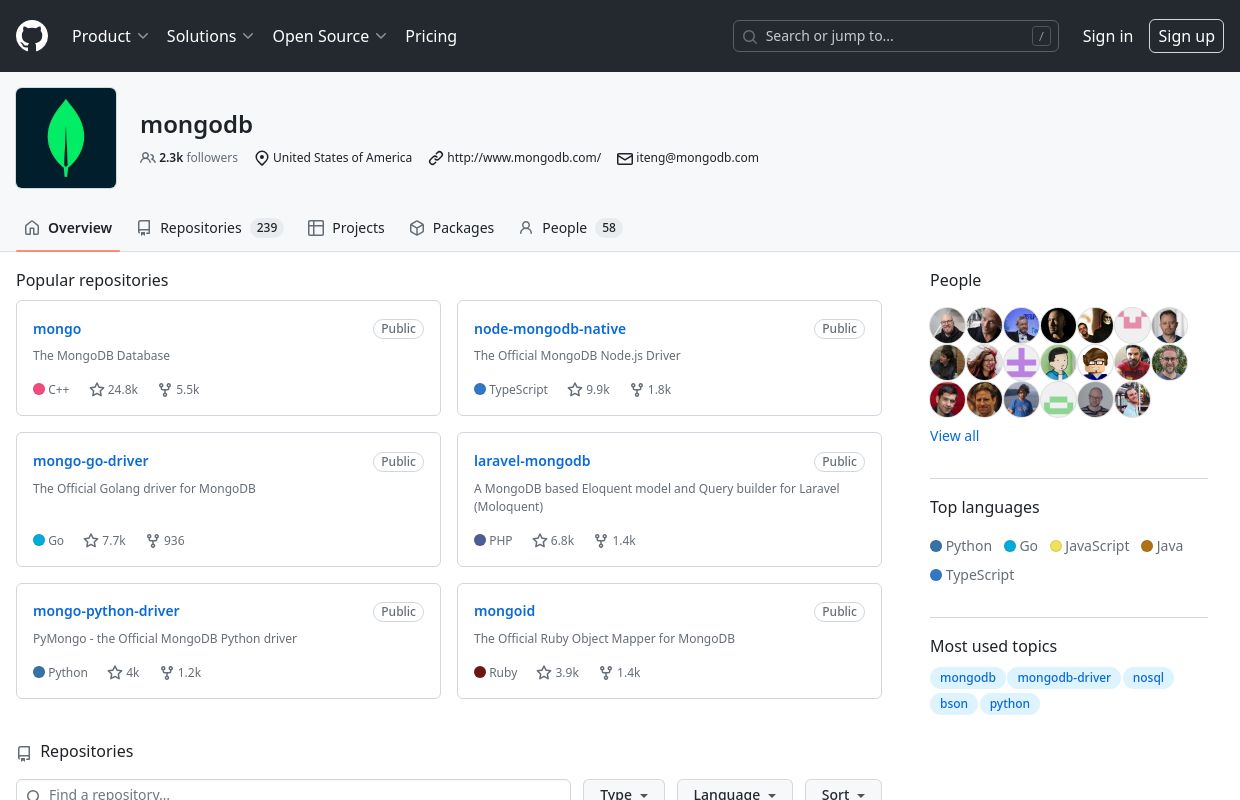
Task: Open the laravel-mongodb repository
Action: [532, 461]
